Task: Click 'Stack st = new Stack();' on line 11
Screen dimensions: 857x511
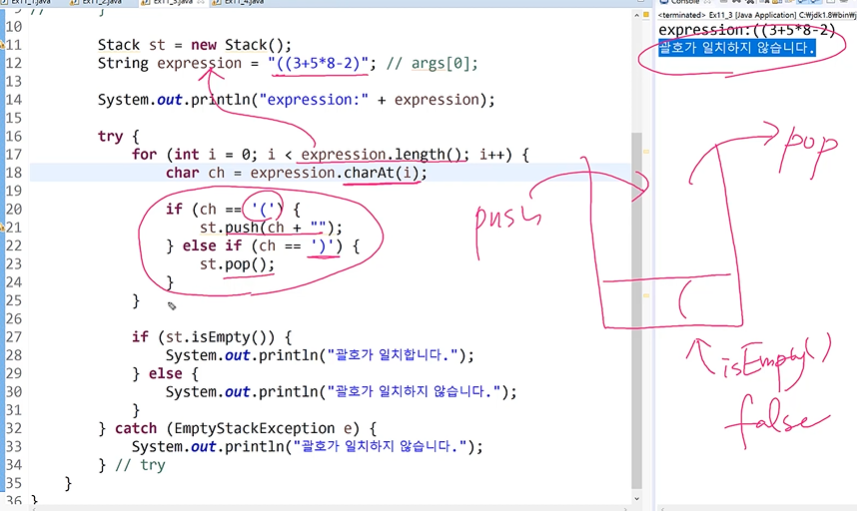Action: [195, 45]
